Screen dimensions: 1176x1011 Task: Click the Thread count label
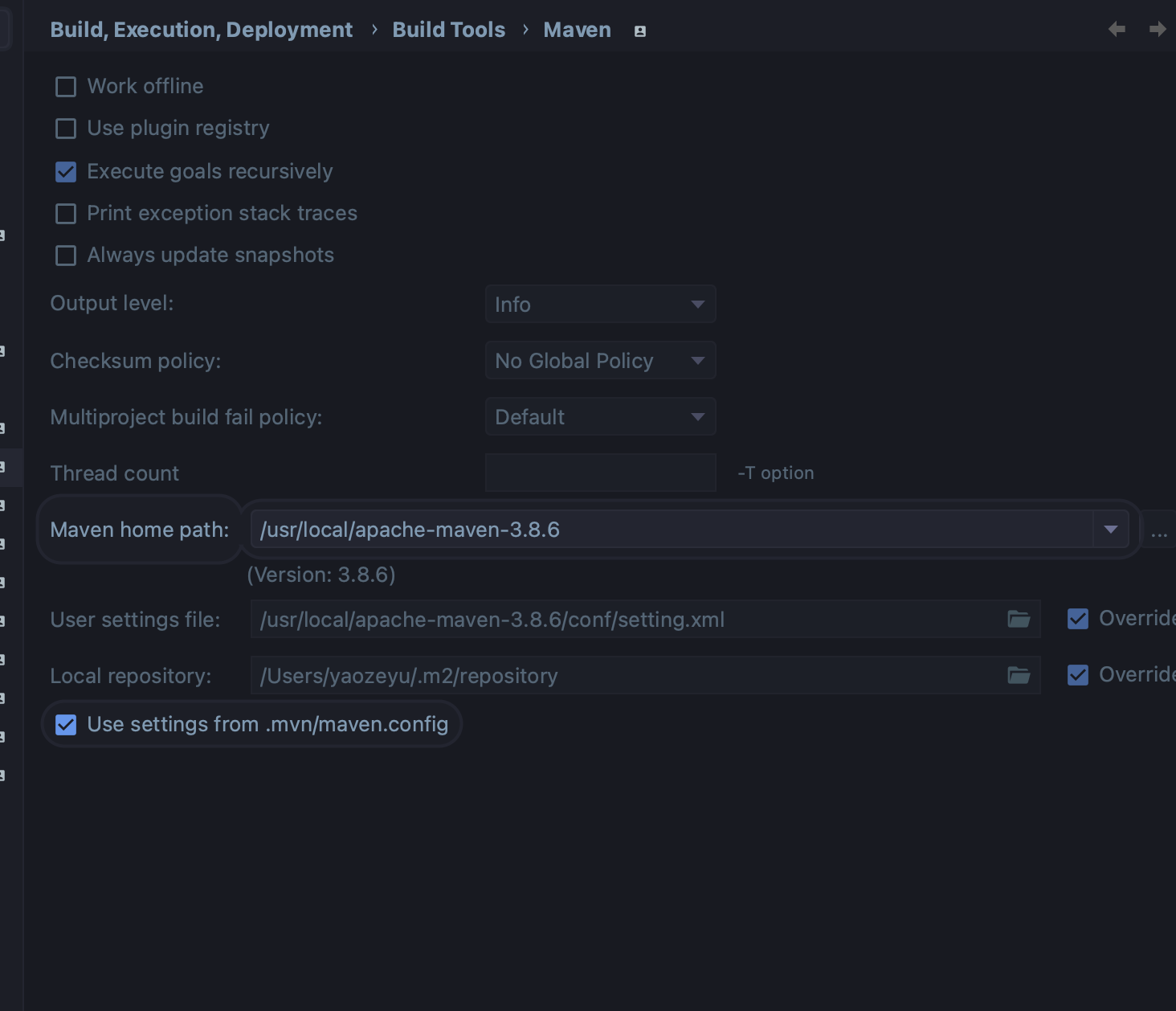click(x=115, y=473)
